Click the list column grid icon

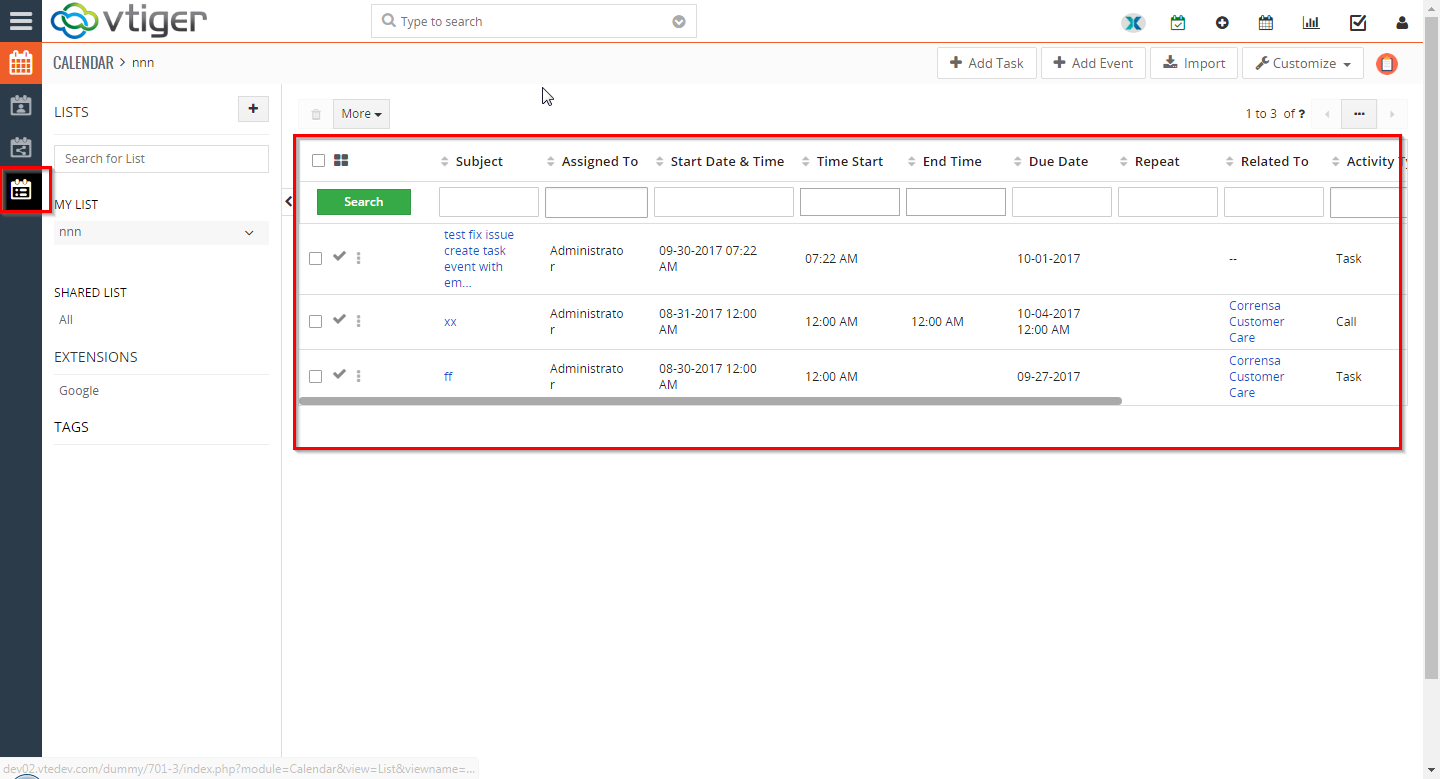[x=341, y=160]
